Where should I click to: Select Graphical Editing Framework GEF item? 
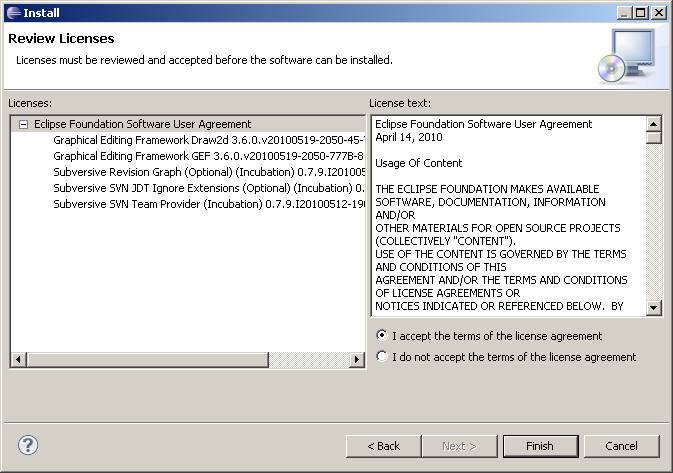tap(209, 156)
